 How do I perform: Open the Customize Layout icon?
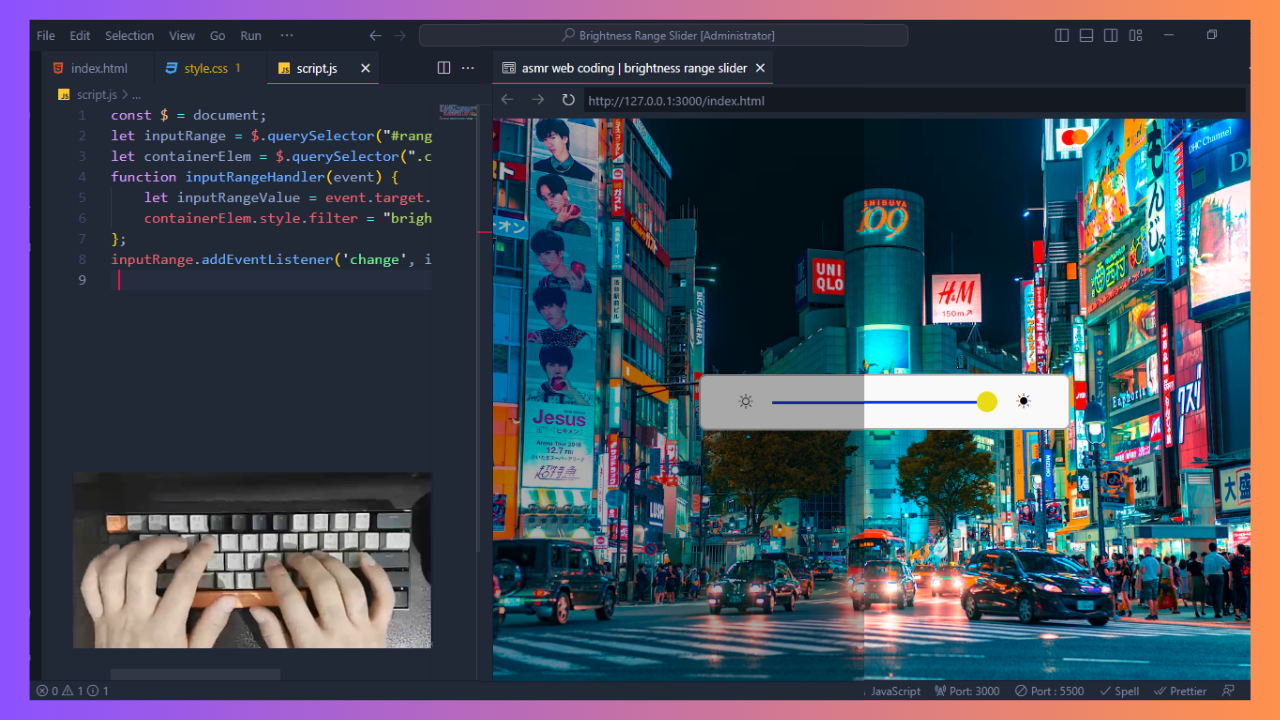(x=1135, y=34)
